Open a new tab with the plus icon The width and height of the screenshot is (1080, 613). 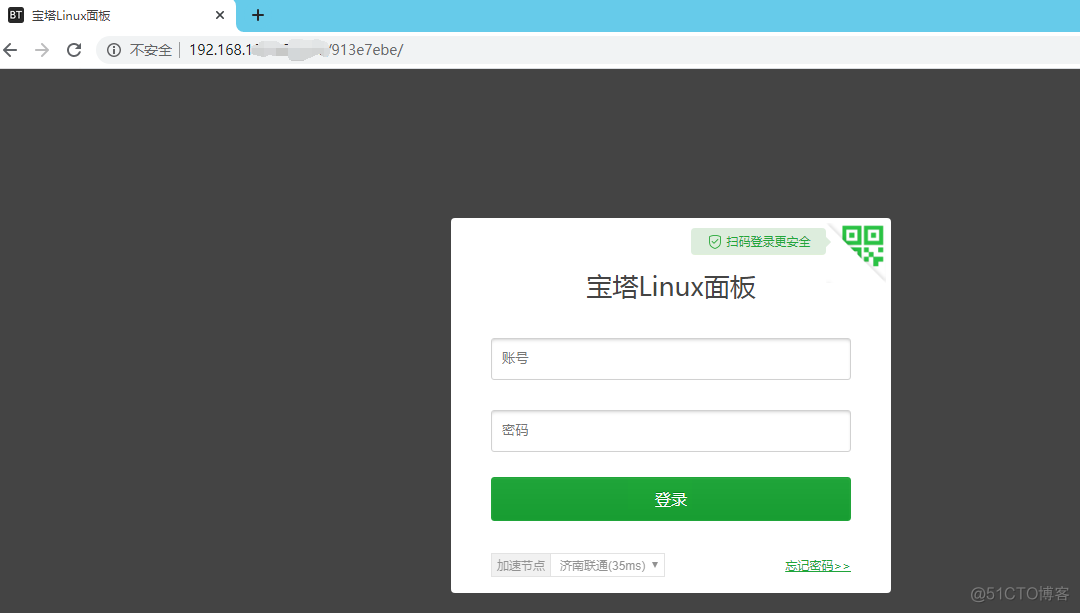coord(258,15)
